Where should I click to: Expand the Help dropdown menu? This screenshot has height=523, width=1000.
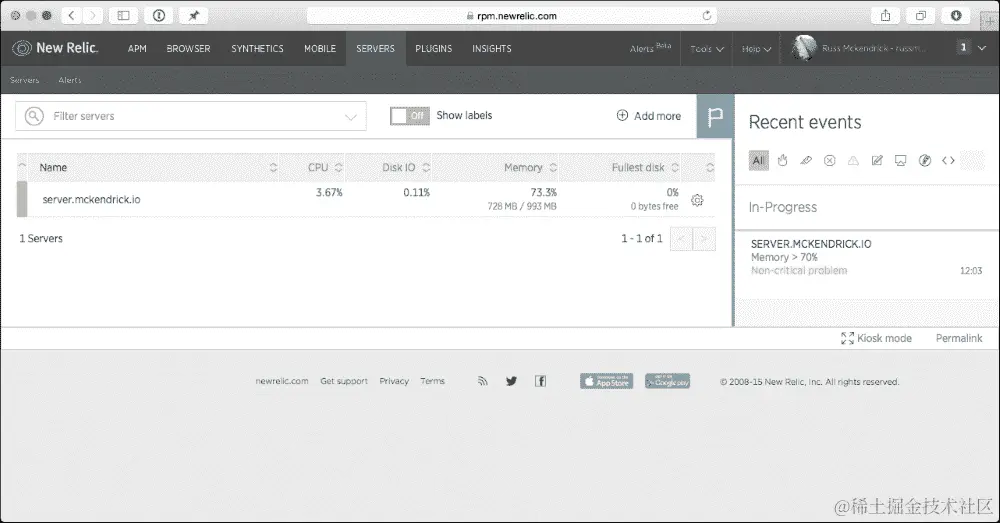pyautogui.click(x=756, y=48)
